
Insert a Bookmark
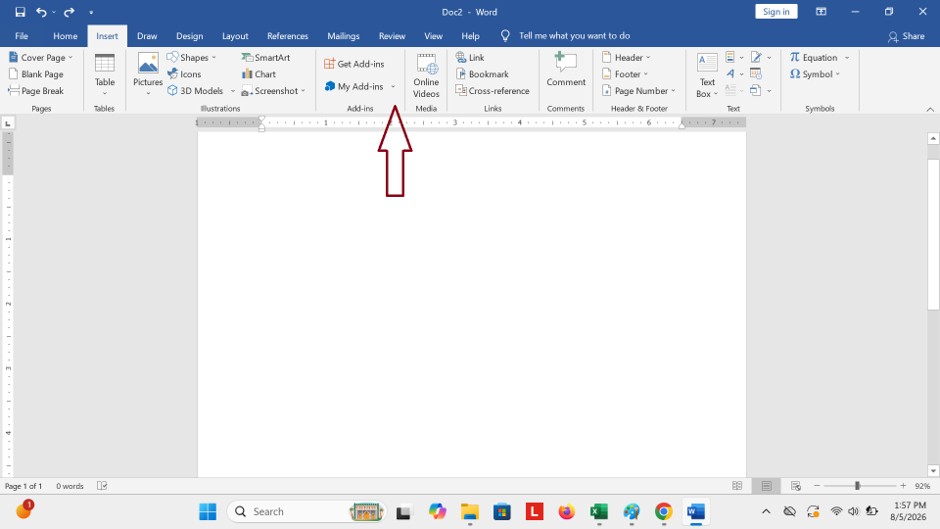pyautogui.click(x=482, y=74)
